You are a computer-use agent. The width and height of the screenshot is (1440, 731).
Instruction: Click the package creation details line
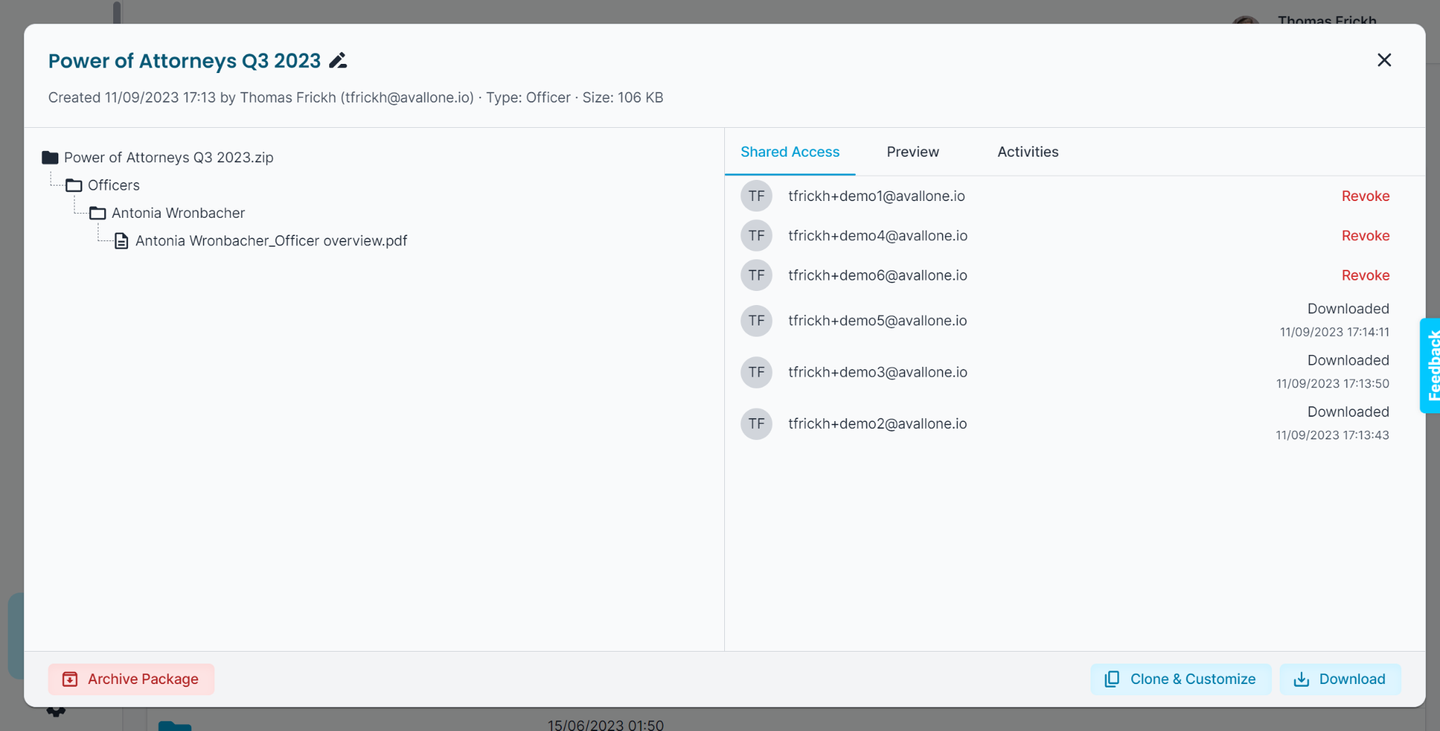click(356, 97)
